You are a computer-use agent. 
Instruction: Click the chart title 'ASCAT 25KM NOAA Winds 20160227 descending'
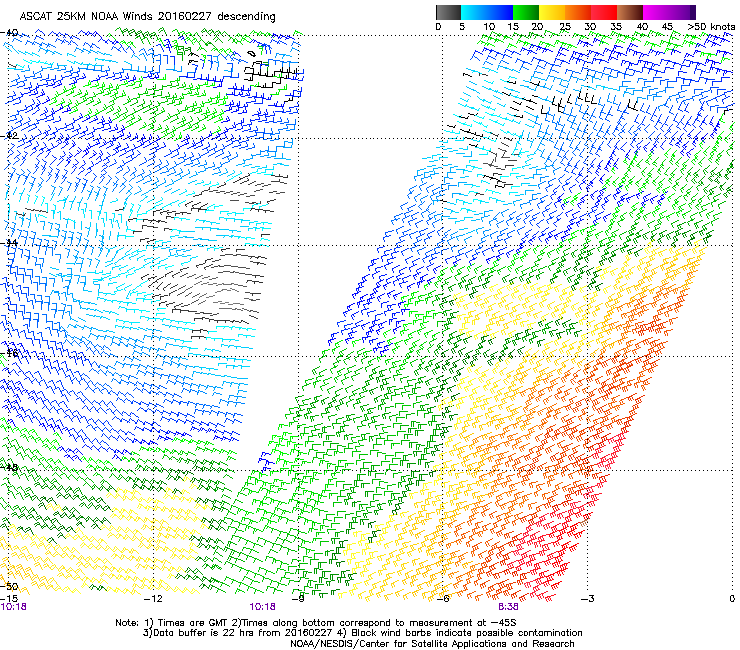(x=147, y=17)
